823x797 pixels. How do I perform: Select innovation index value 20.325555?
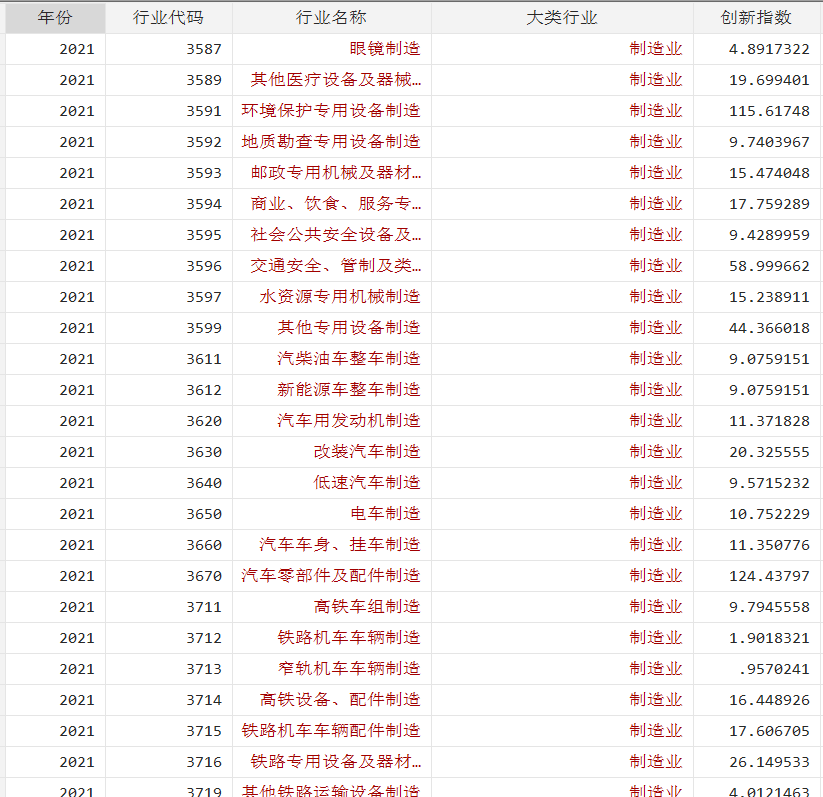point(756,452)
